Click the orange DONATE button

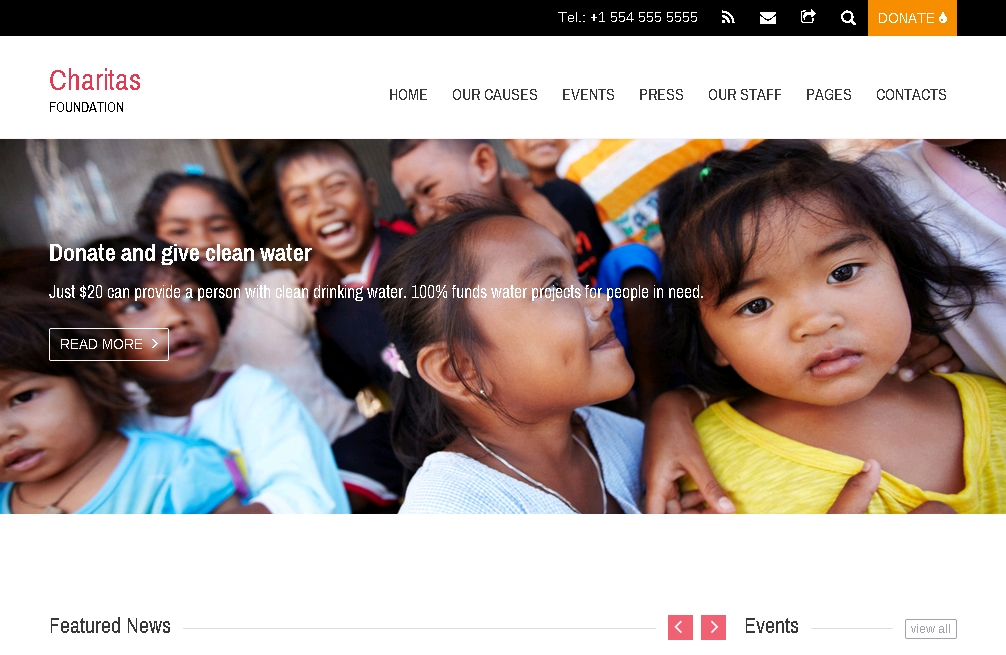912,18
